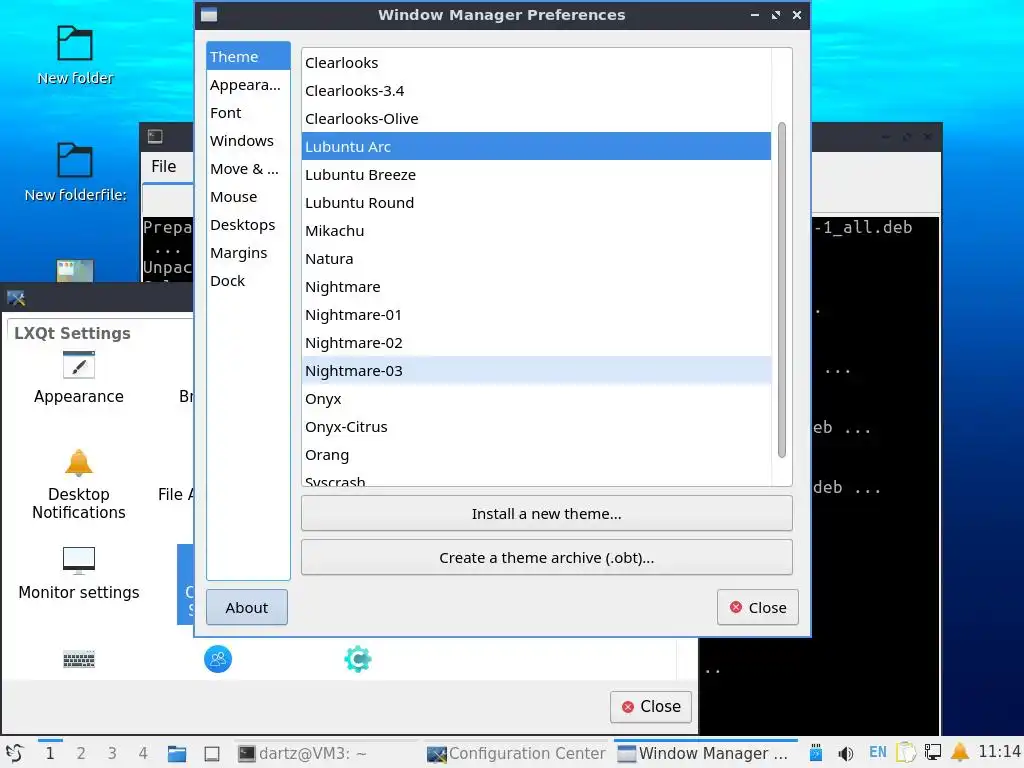This screenshot has width=1024, height=768.
Task: Open Desktop Notifications settings icon
Action: click(78, 484)
